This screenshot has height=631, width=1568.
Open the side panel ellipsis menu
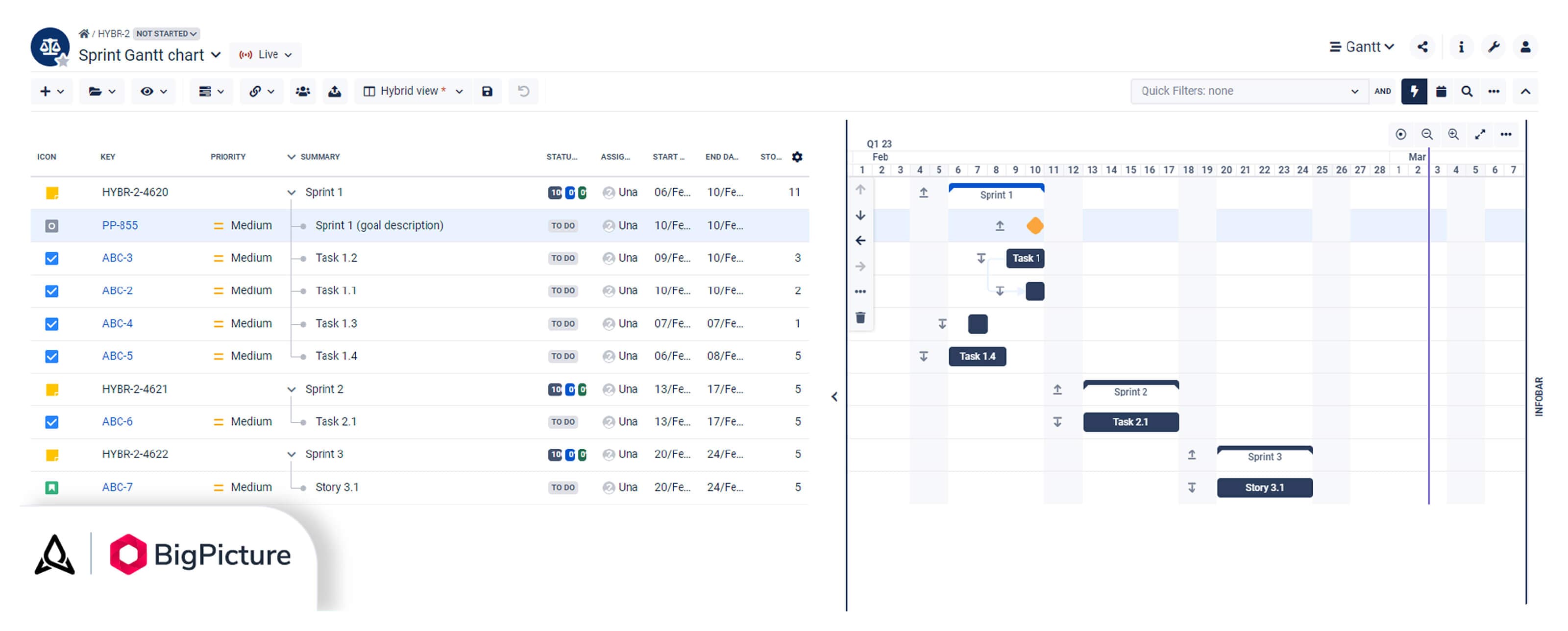tap(860, 292)
